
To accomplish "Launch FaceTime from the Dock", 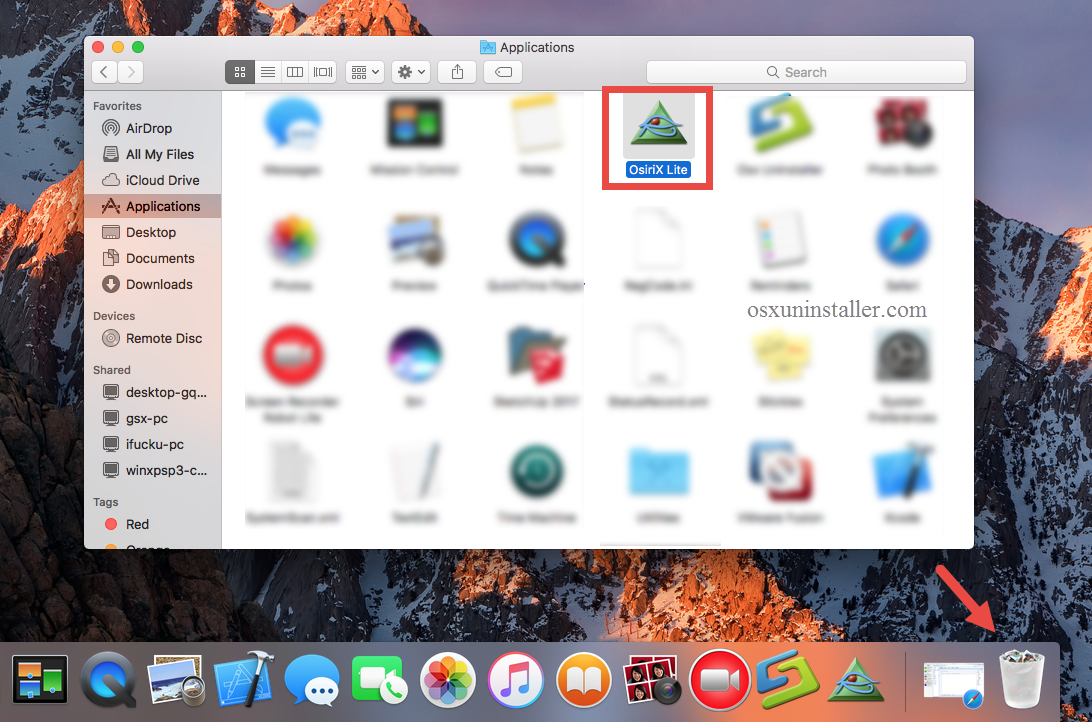I will [378, 680].
